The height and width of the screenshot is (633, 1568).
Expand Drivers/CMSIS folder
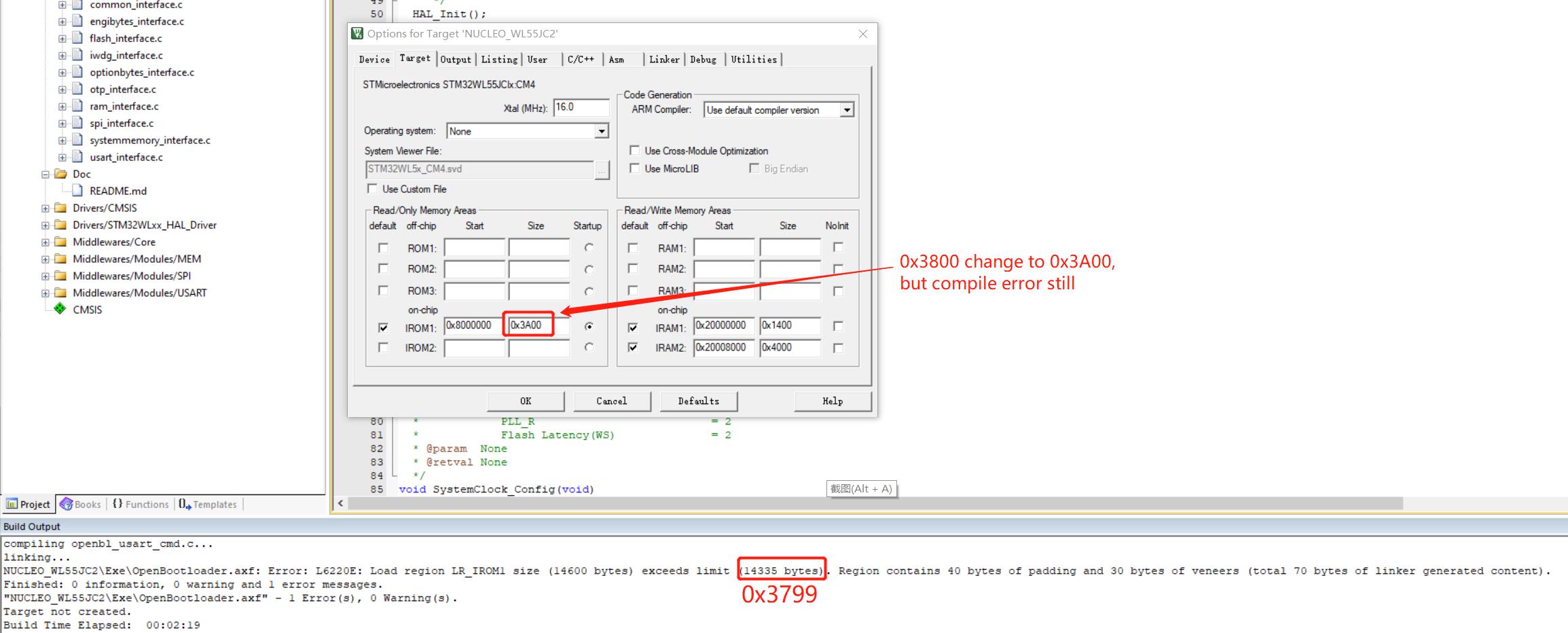pos(45,209)
